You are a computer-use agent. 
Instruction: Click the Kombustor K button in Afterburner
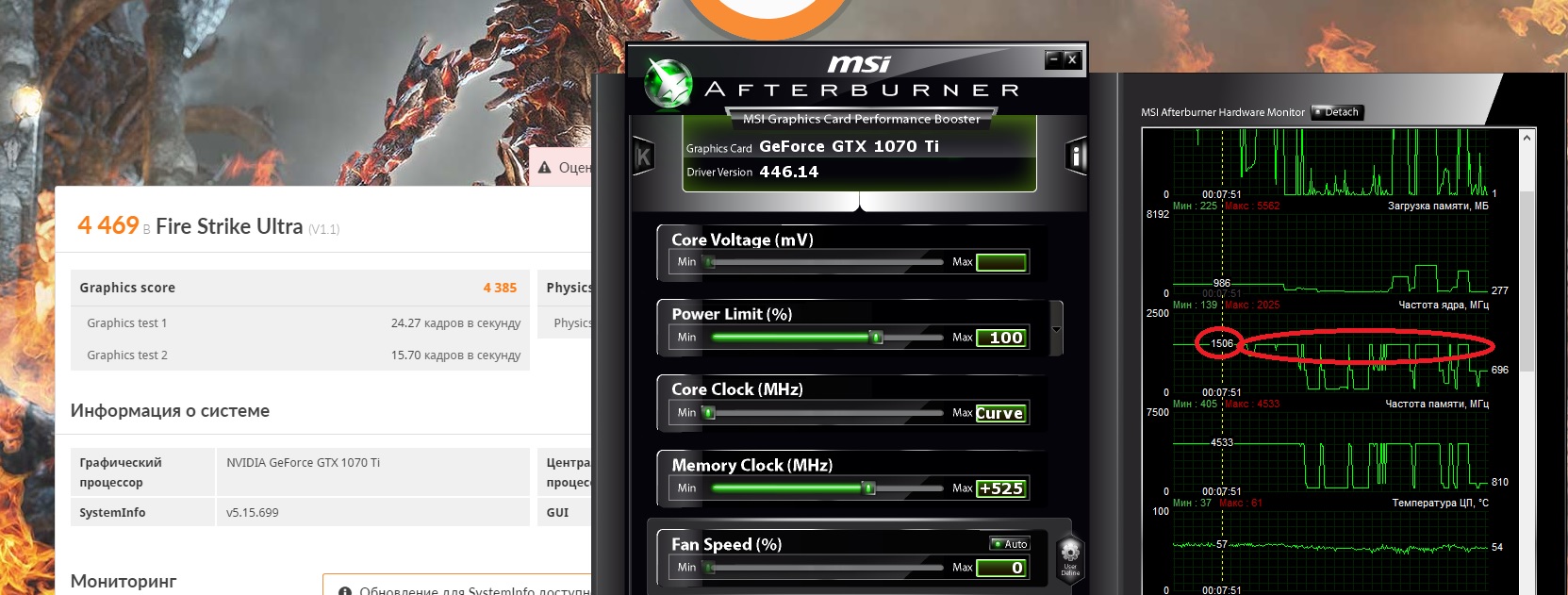pyautogui.click(x=643, y=157)
